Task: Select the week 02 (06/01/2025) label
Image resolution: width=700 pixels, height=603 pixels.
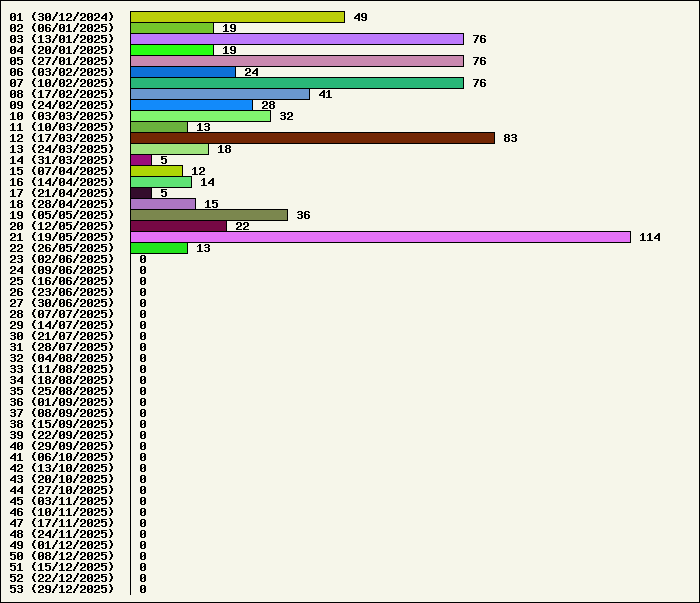Action: point(62,28)
